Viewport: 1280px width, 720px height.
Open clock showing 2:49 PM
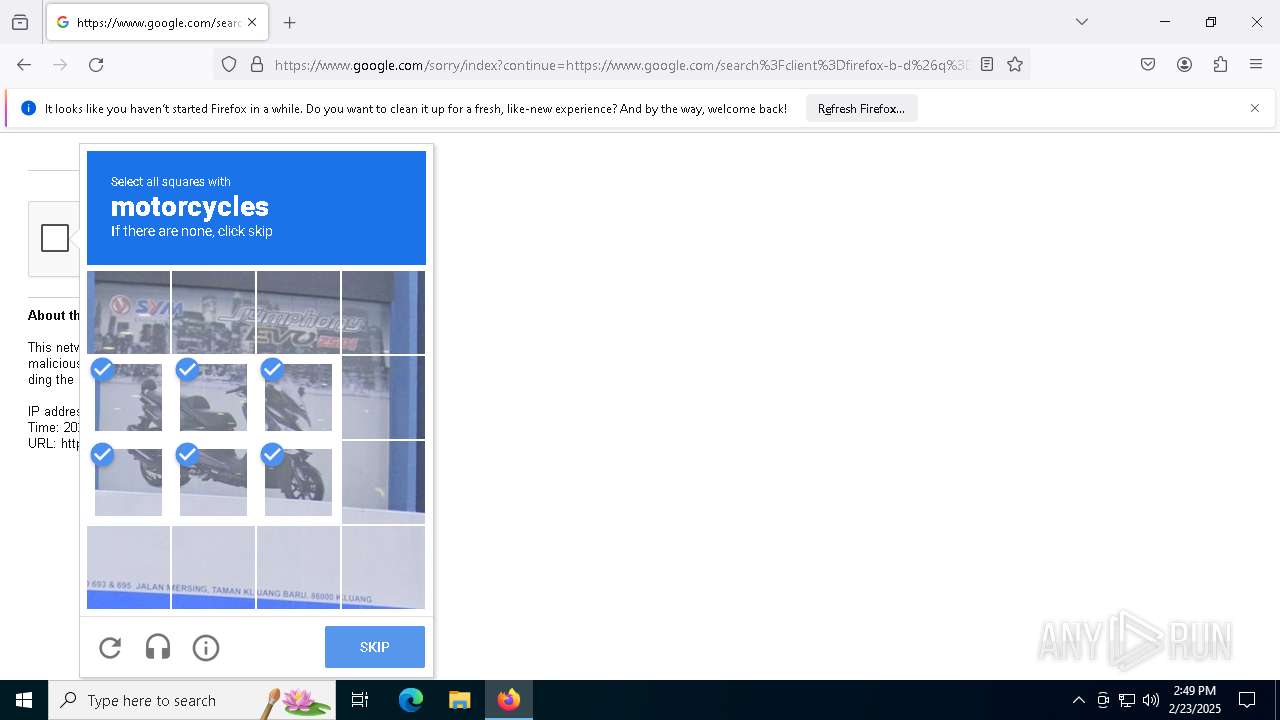pyautogui.click(x=1194, y=700)
